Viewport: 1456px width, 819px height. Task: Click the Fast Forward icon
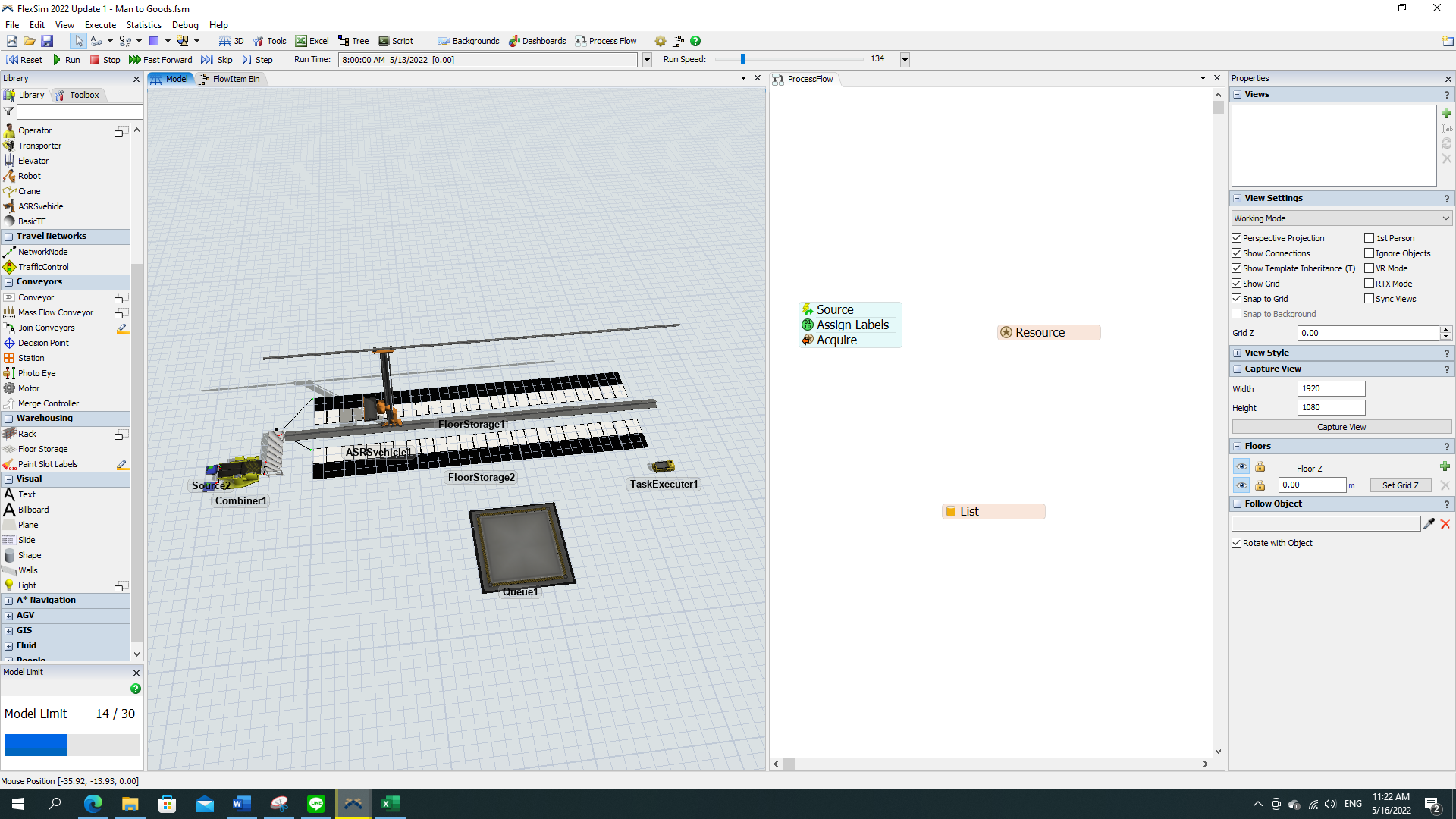[134, 60]
